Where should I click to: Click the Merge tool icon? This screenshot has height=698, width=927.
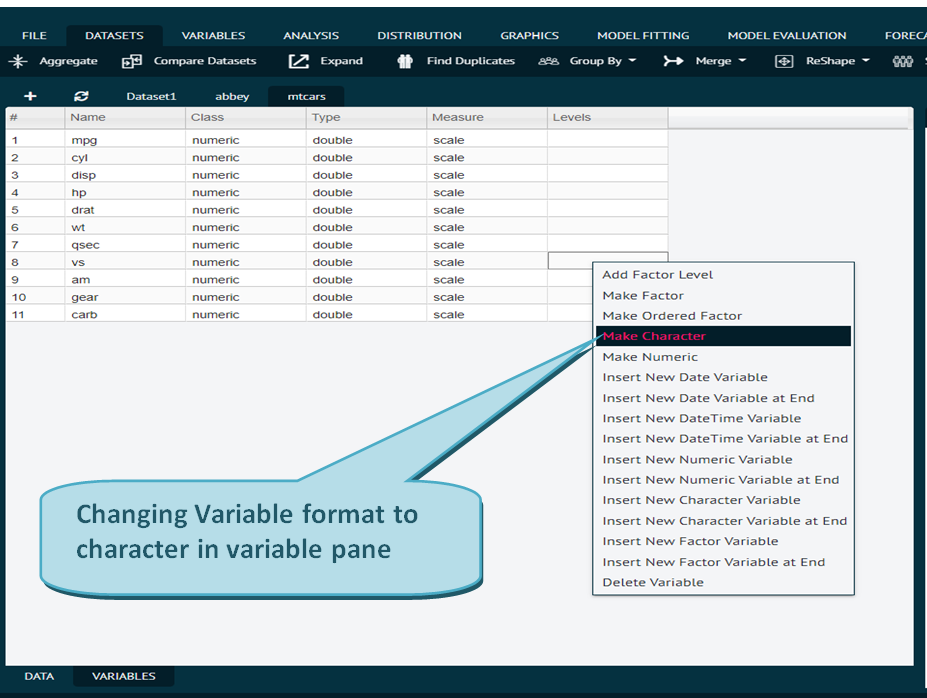[x=673, y=61]
